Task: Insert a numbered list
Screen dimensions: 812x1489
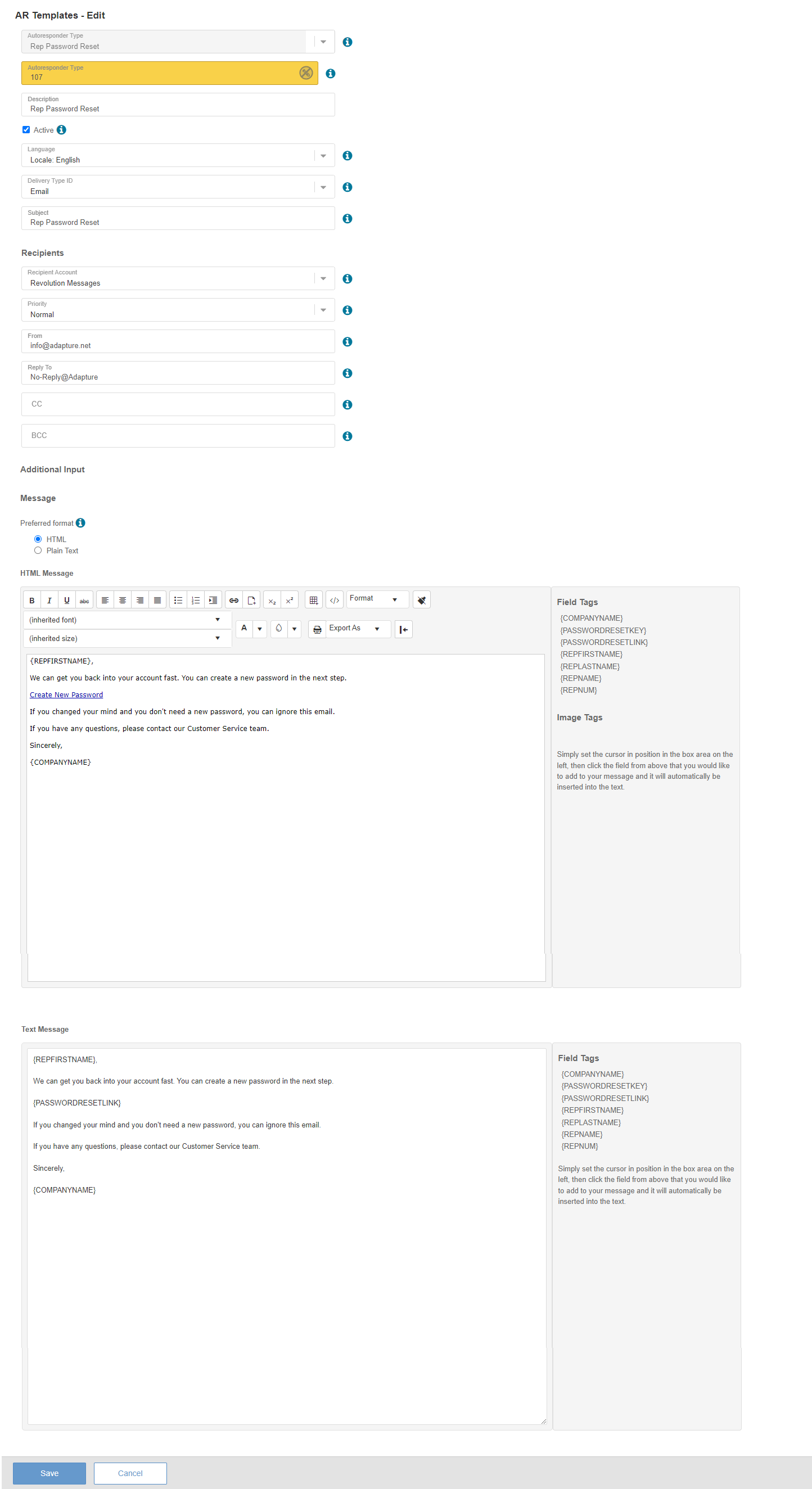Action: click(x=196, y=601)
